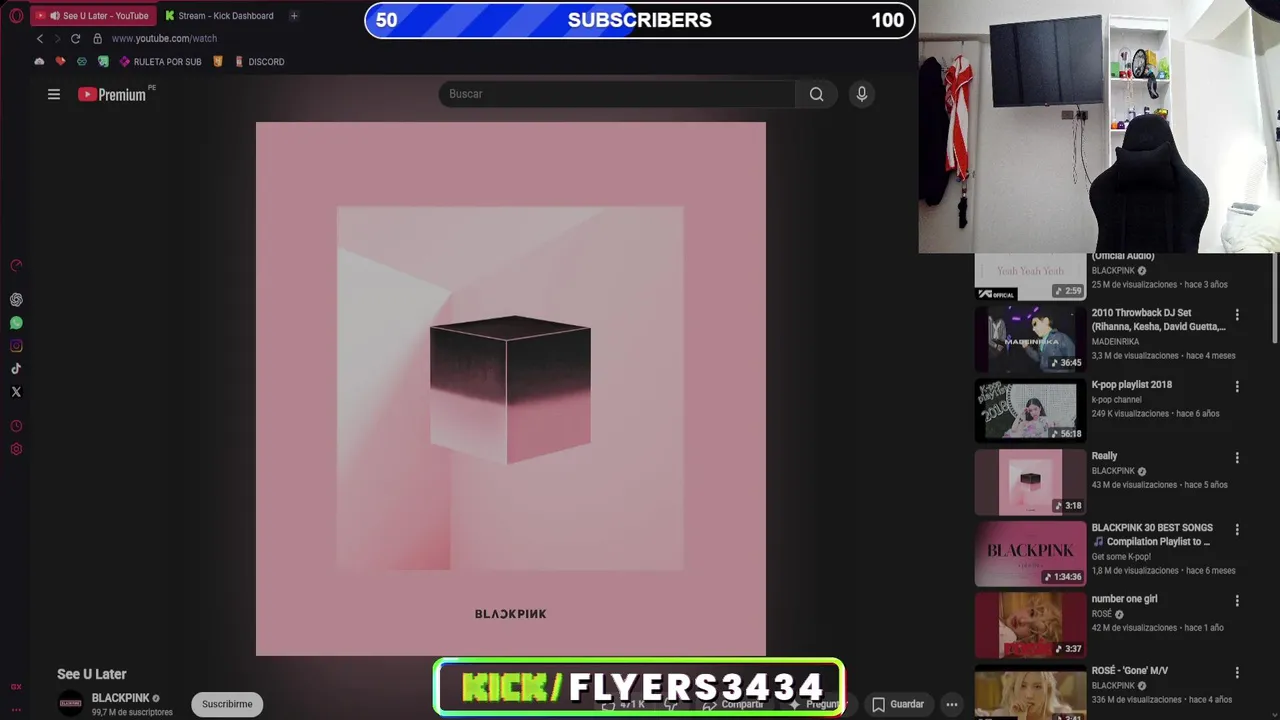Open options menu for ROSÉ - 'Gone' M/V
1280x720 pixels.
[1237, 673]
